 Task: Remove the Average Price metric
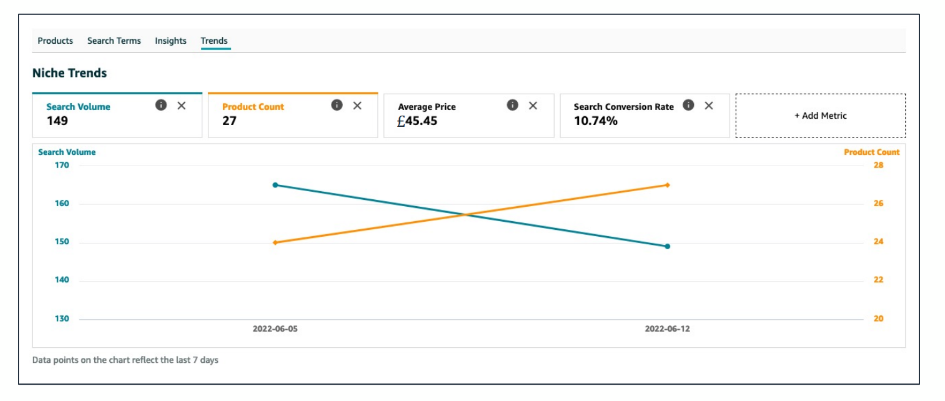coord(533,105)
